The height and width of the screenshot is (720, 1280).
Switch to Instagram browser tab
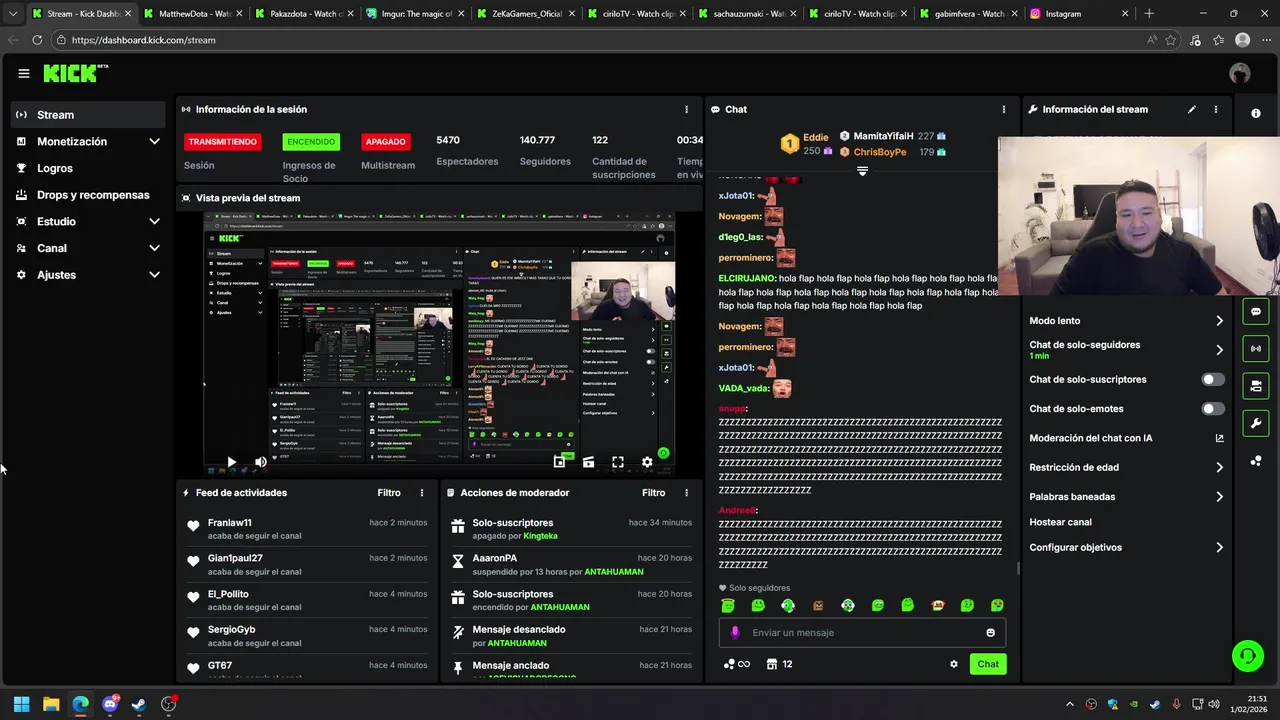point(1080,14)
